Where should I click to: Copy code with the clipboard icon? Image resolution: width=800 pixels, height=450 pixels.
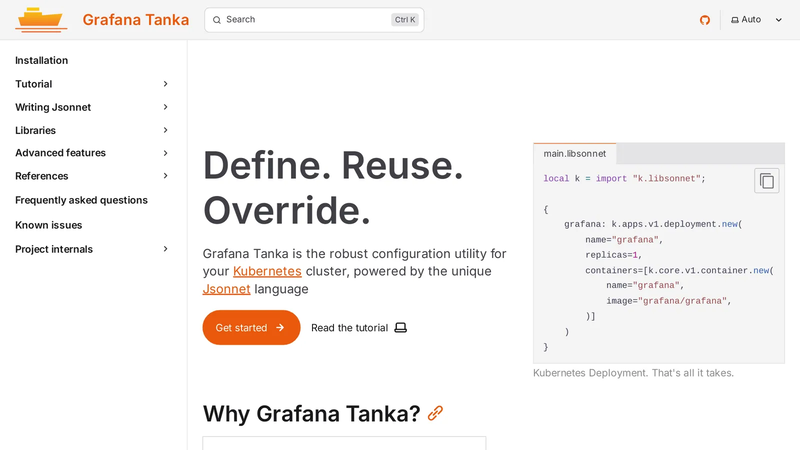766,181
